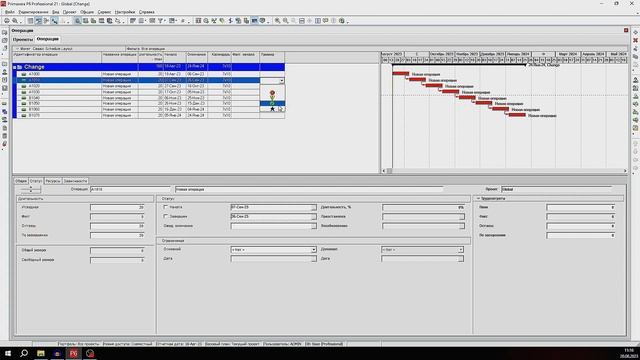Open Windows taskbar search
Screen dimensions: 640x360
point(24,353)
